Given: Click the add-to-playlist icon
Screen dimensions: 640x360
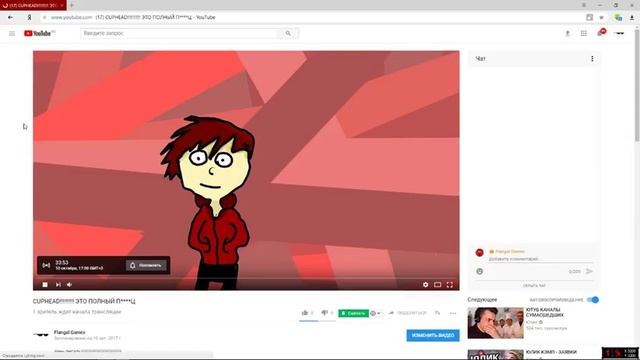Looking at the screenshot, I should pyautogui.click(x=437, y=313).
